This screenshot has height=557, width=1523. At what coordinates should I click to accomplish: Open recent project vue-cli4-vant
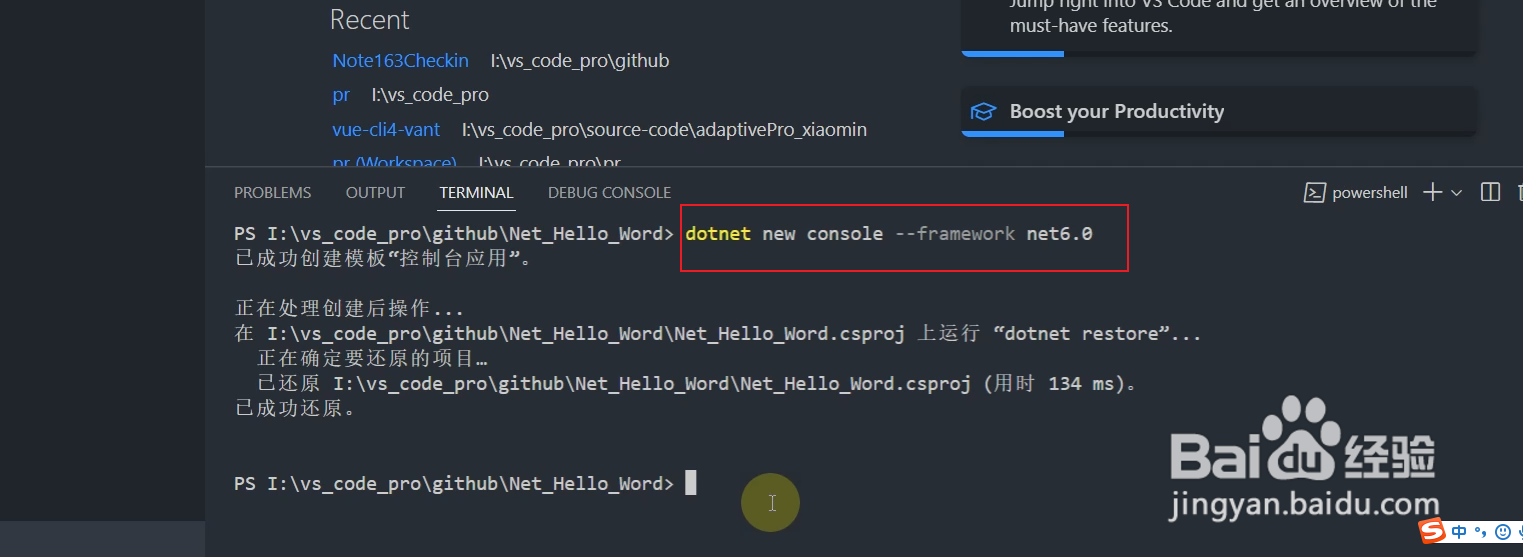pos(386,130)
